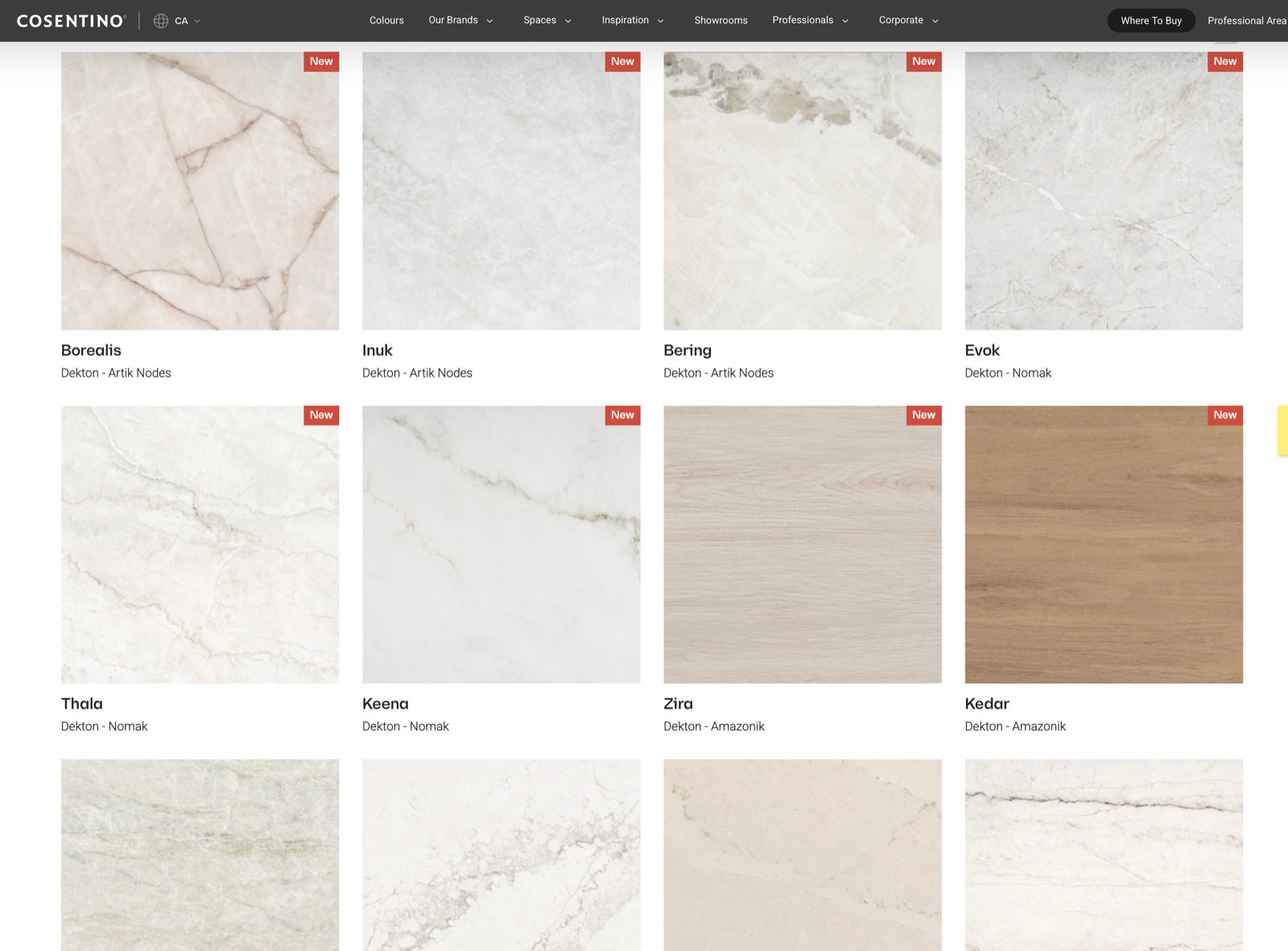Select the Inuk colour swatch
This screenshot has height=951, width=1288.
(502, 191)
